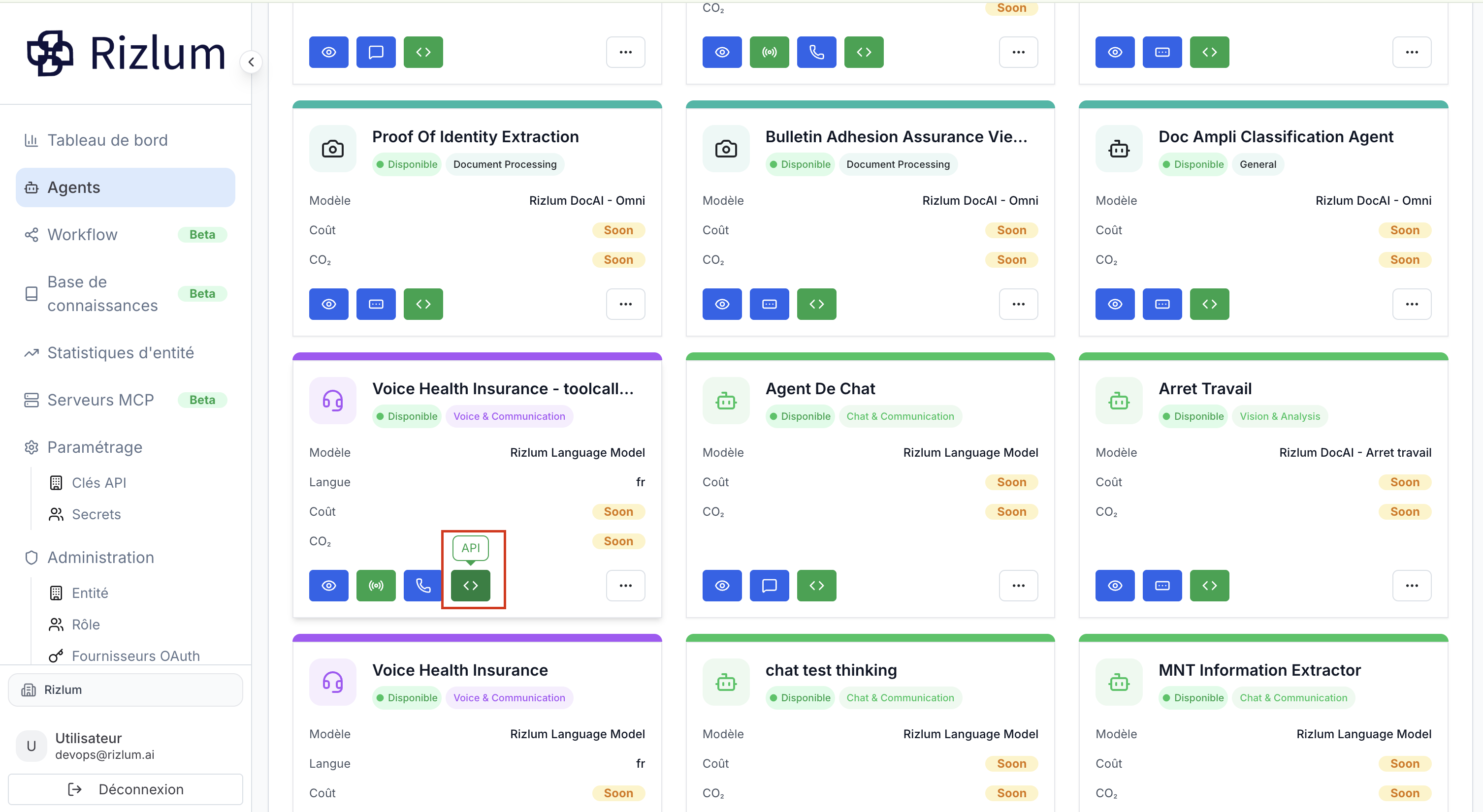1483x812 pixels.
Task: Open the Rizlum entity selector
Action: coord(126,689)
